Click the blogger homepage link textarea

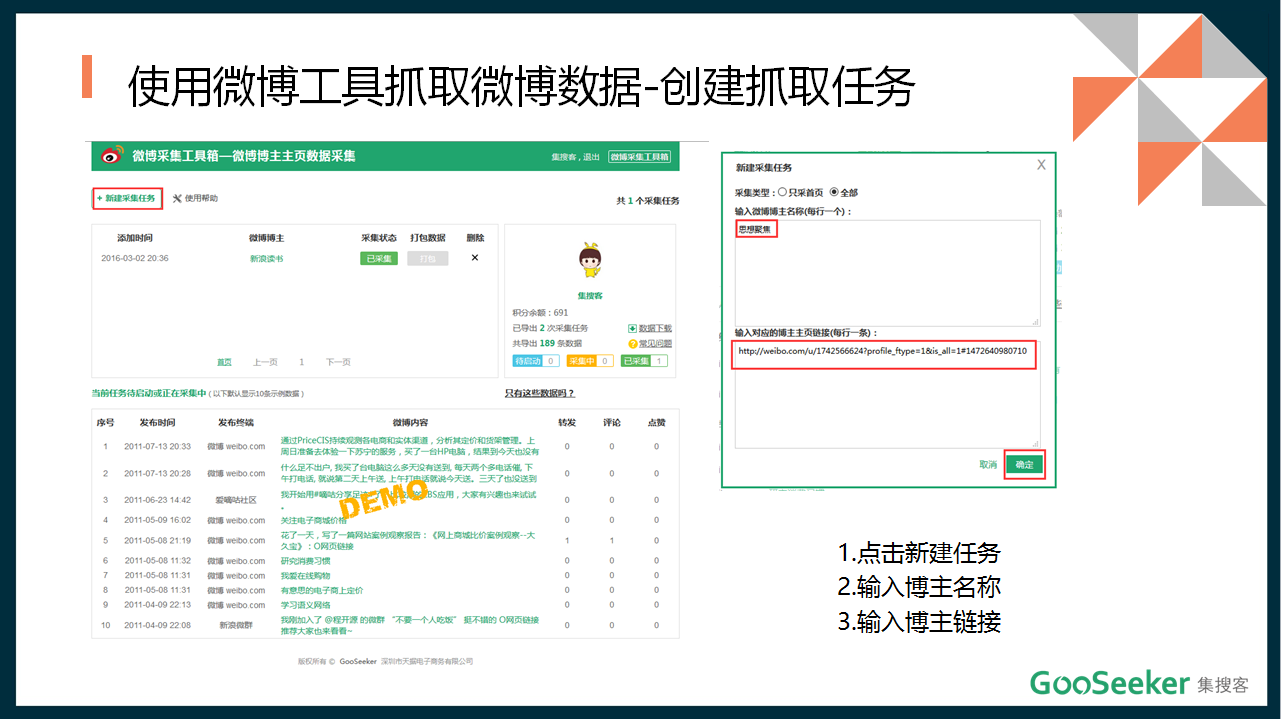coord(887,394)
